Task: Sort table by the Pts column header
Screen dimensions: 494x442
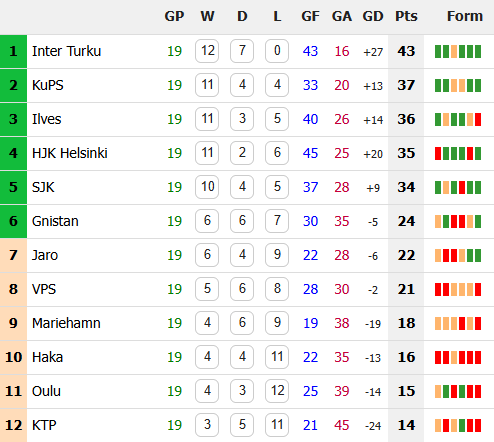Action: [x=406, y=16]
